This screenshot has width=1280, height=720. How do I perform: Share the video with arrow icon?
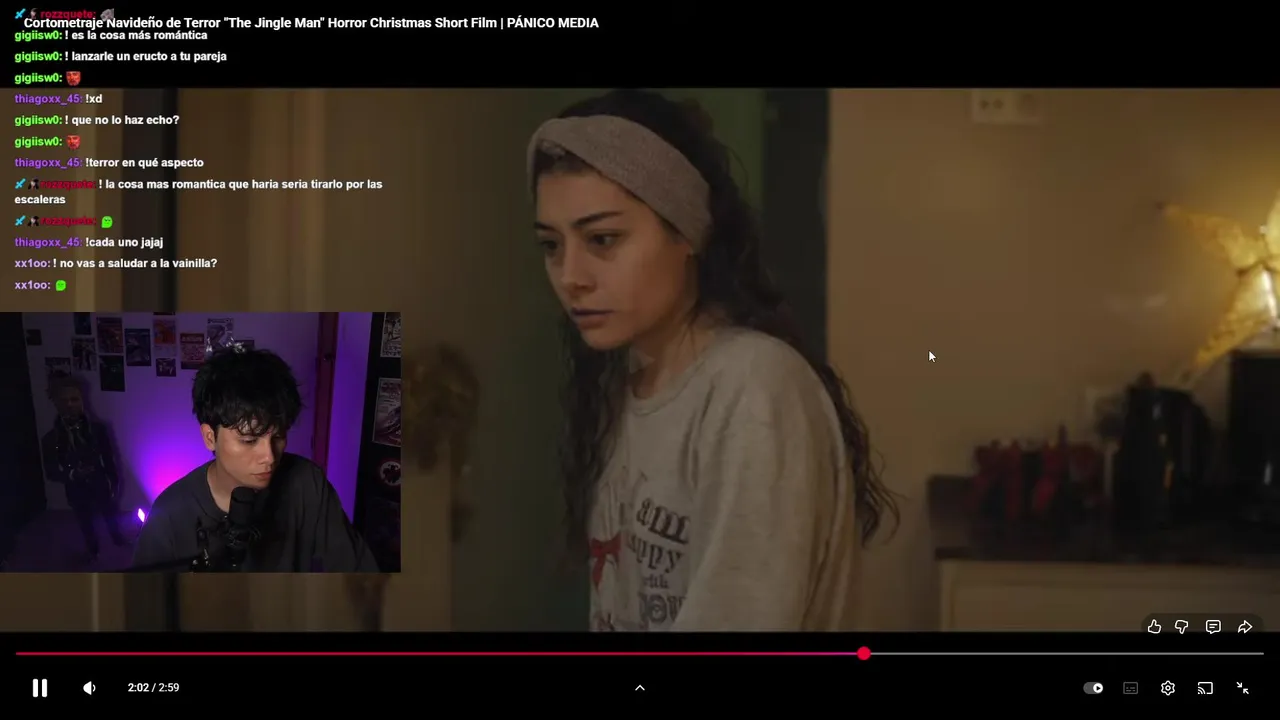[x=1245, y=627]
